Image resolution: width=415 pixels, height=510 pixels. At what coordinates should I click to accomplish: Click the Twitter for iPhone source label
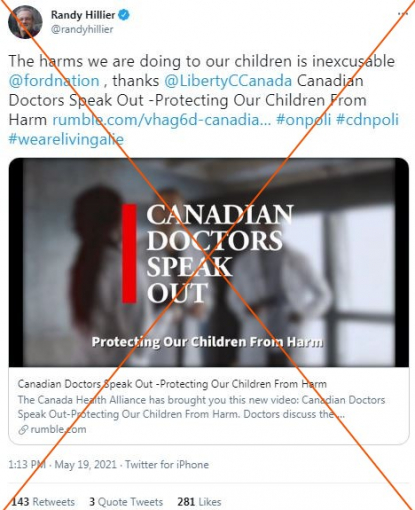(x=167, y=464)
